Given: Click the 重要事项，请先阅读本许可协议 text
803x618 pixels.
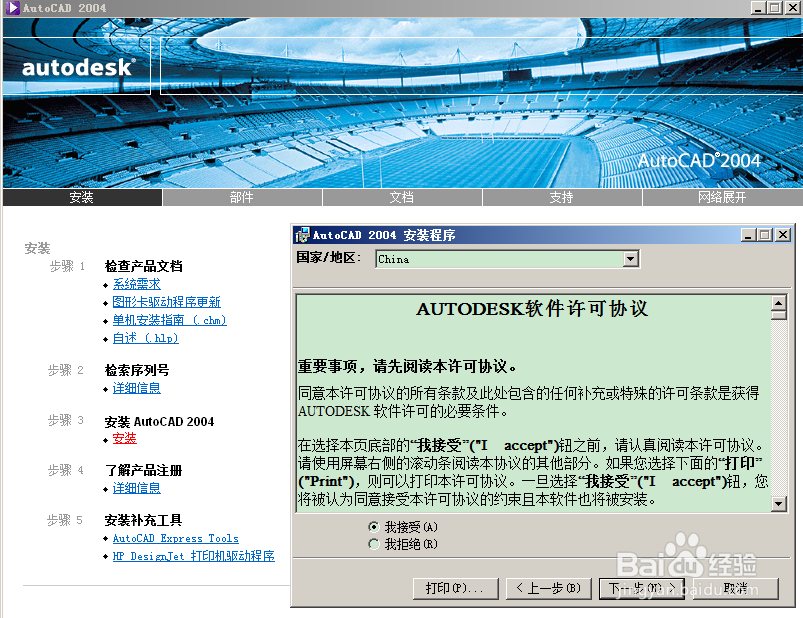Looking at the screenshot, I should tap(408, 367).
